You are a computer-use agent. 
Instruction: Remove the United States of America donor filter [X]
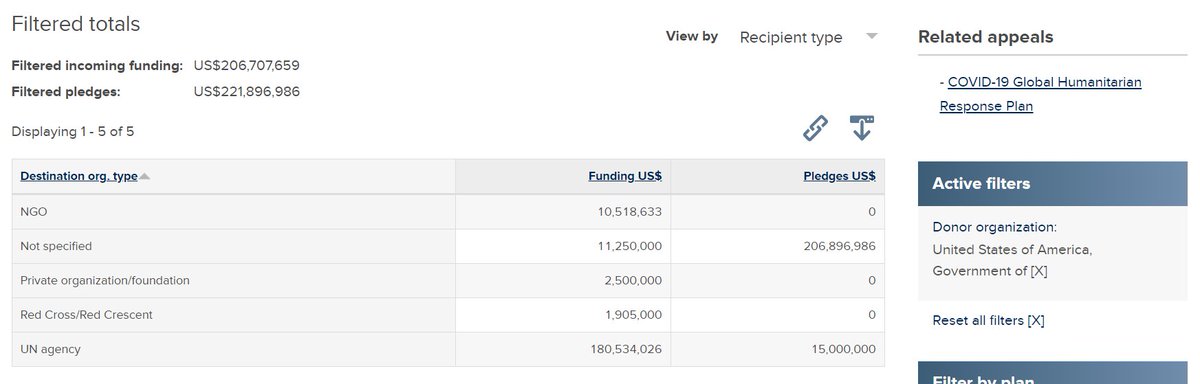click(1037, 271)
